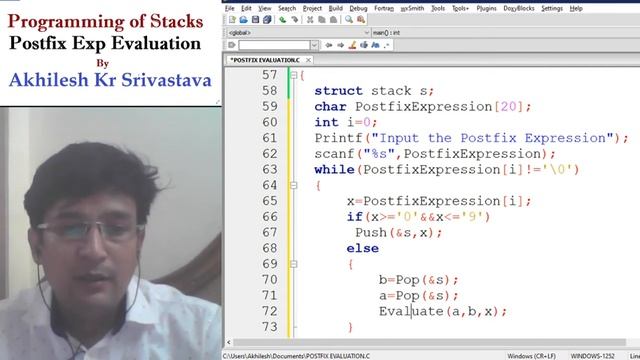This screenshot has height=360, width=640.
Task: Open the Fortran menu
Action: [x=384, y=8]
